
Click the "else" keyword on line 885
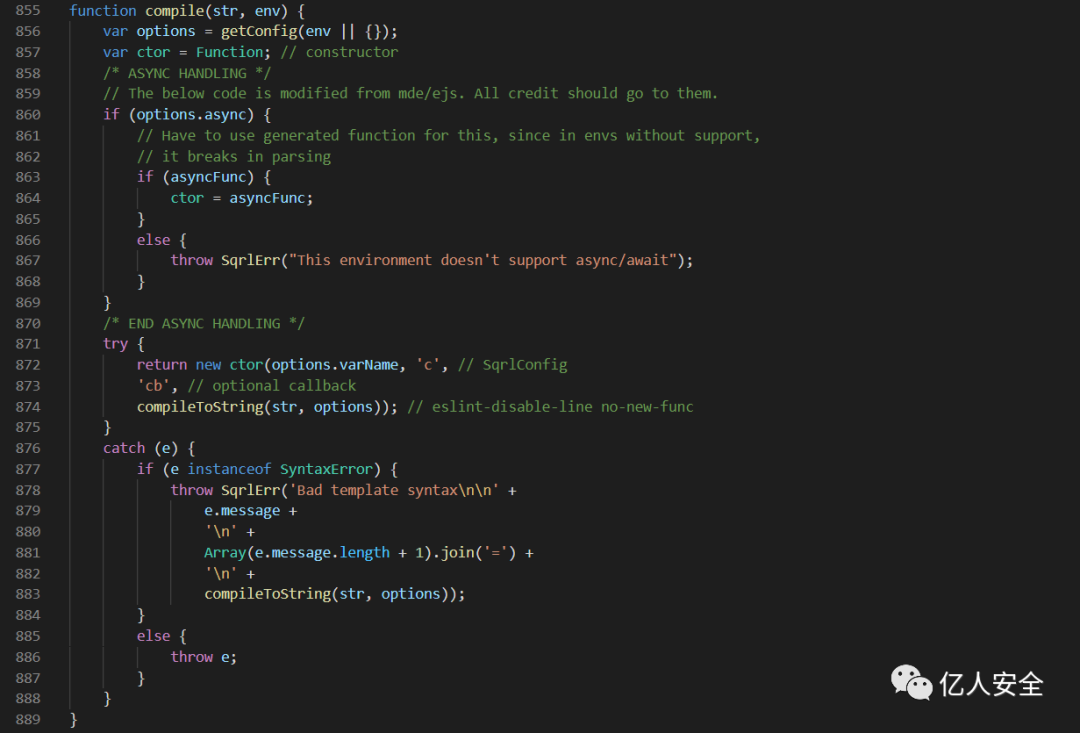click(153, 636)
